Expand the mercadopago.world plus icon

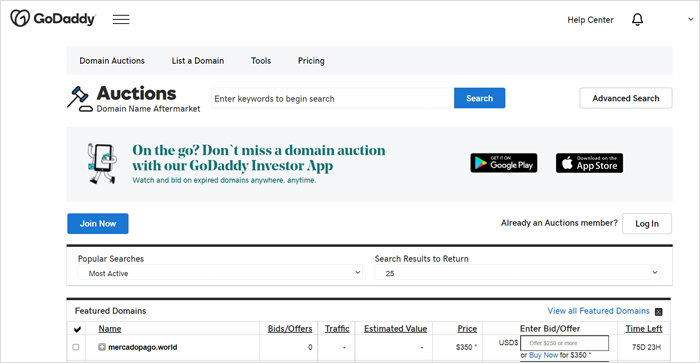point(102,347)
